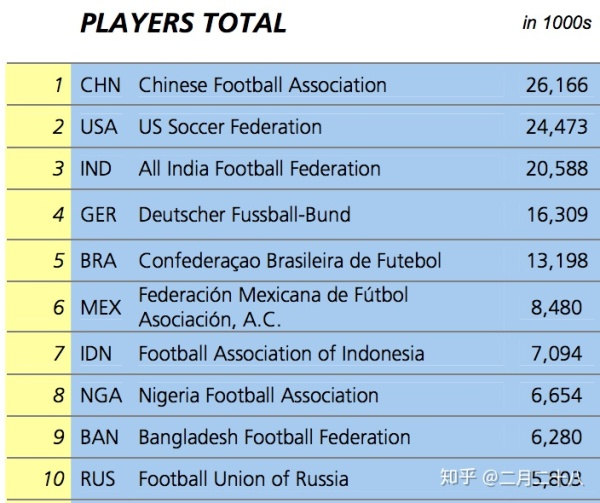
Task: Click the value 8,480
Action: pyautogui.click(x=557, y=308)
